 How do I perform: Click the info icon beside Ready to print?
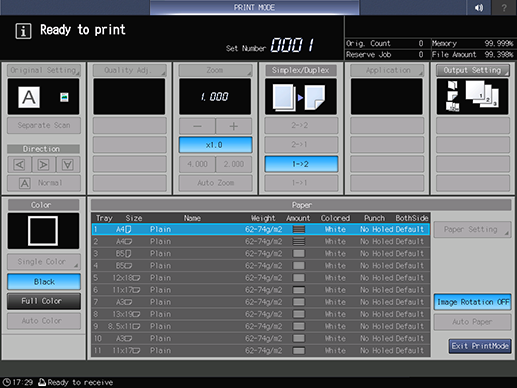click(23, 31)
